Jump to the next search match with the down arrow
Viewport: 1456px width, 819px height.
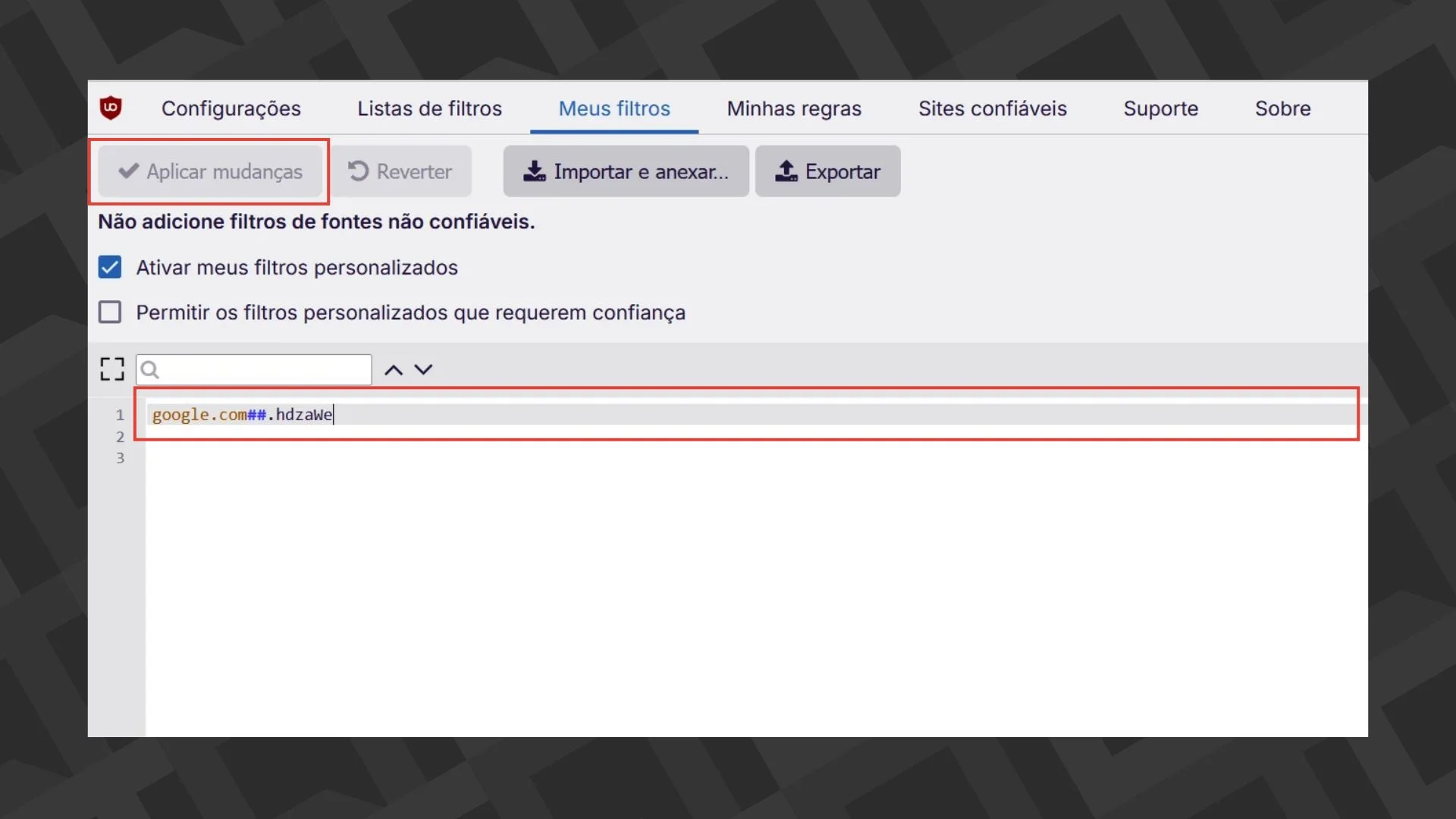coord(423,369)
